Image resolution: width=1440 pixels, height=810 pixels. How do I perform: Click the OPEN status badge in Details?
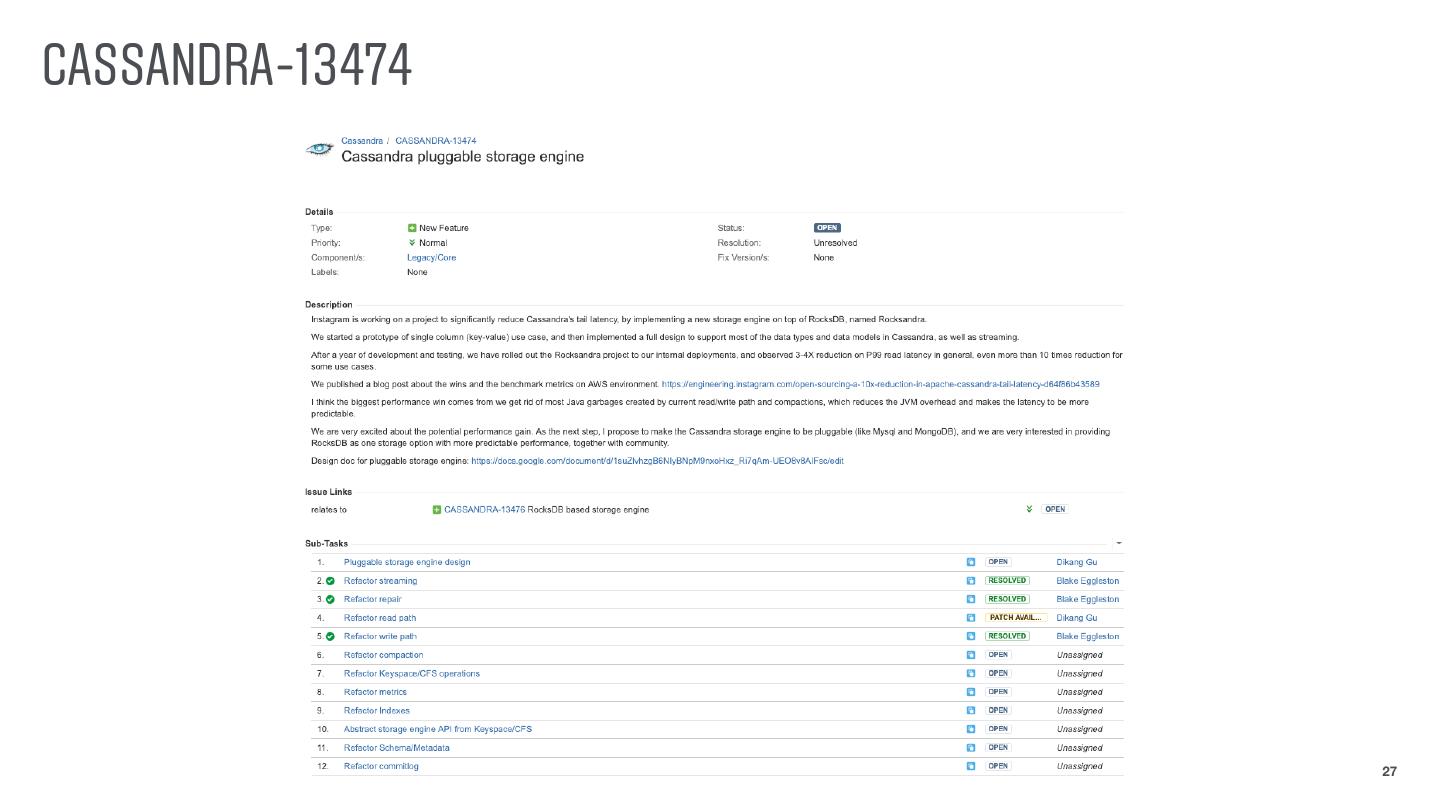point(827,228)
